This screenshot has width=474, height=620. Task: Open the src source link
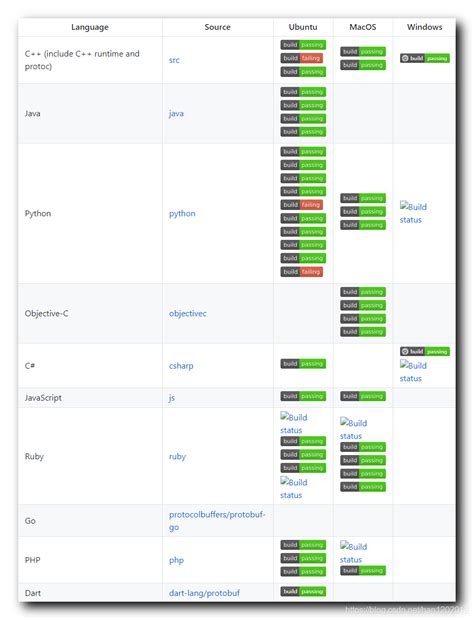[x=174, y=60]
